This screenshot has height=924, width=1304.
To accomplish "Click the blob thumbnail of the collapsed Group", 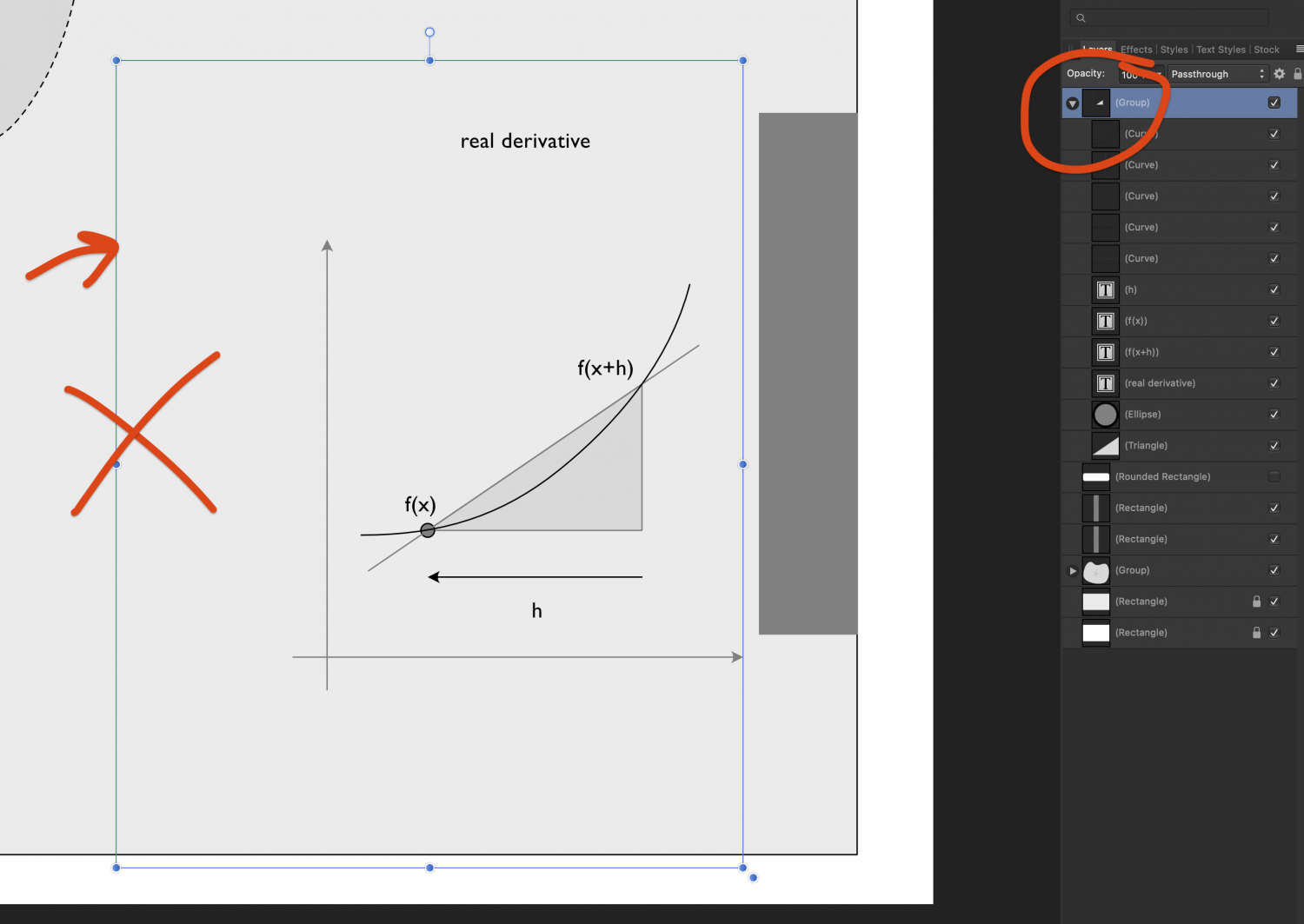I will point(1095,570).
